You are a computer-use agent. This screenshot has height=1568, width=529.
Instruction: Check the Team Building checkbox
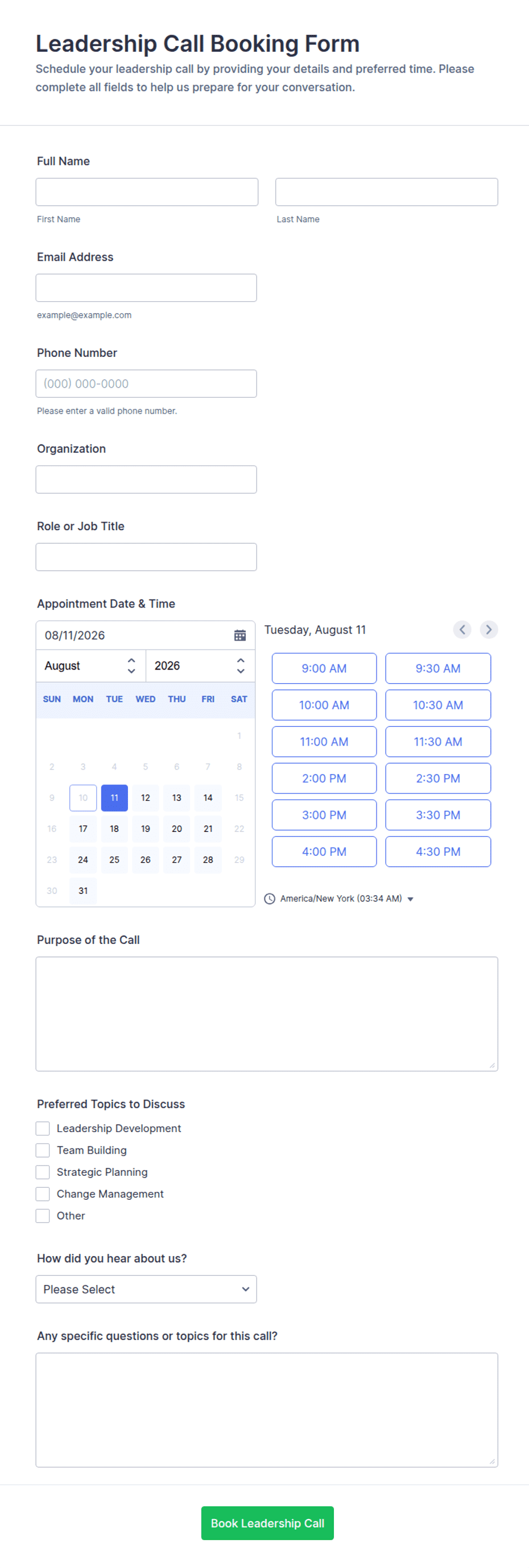click(x=43, y=1150)
